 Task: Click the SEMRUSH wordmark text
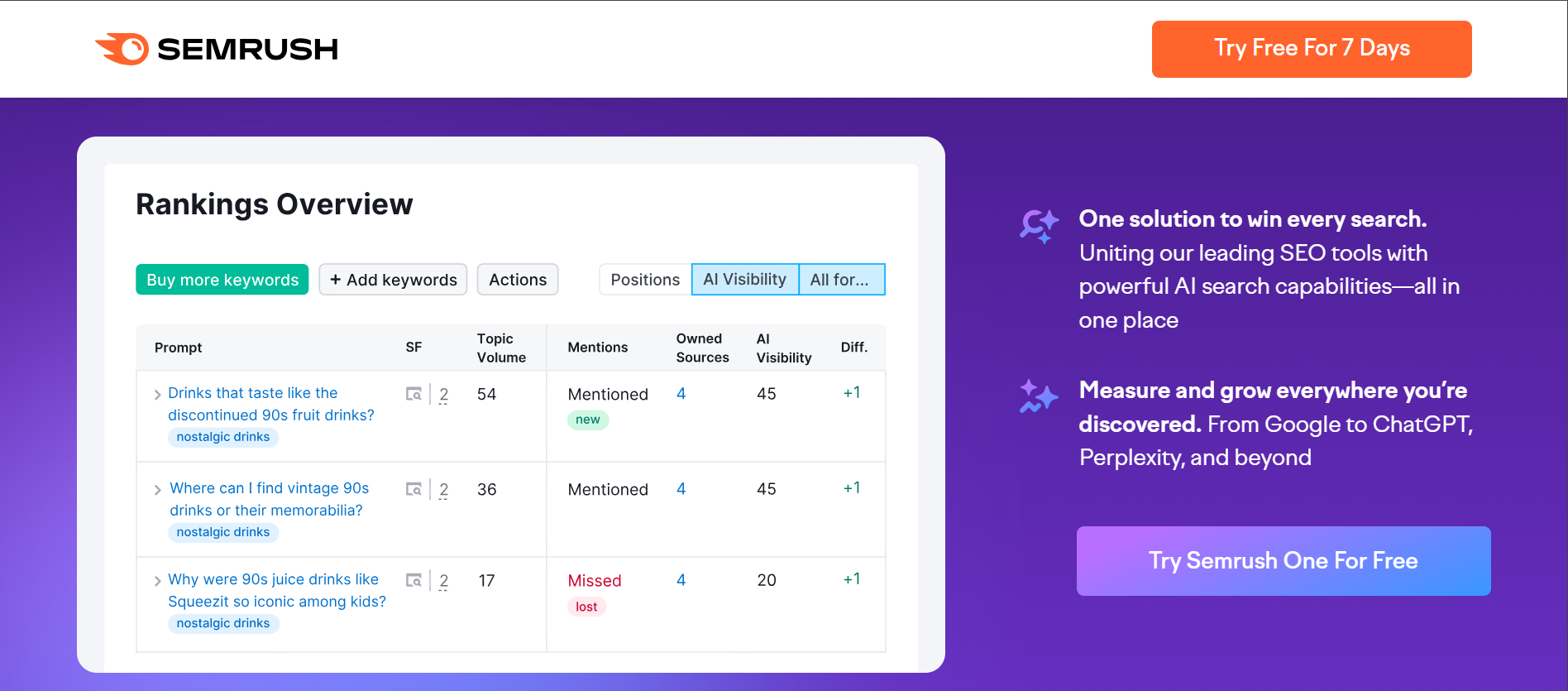(x=247, y=50)
